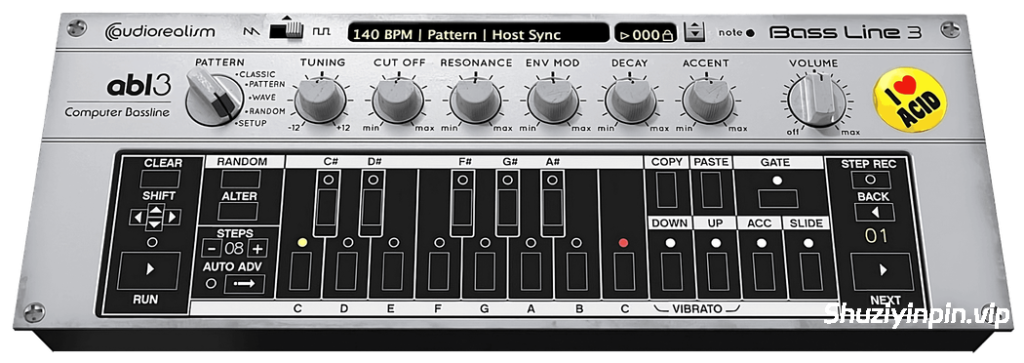Screen dimensions: 1024x363
Task: Click the A# black key
Action: 552,208
